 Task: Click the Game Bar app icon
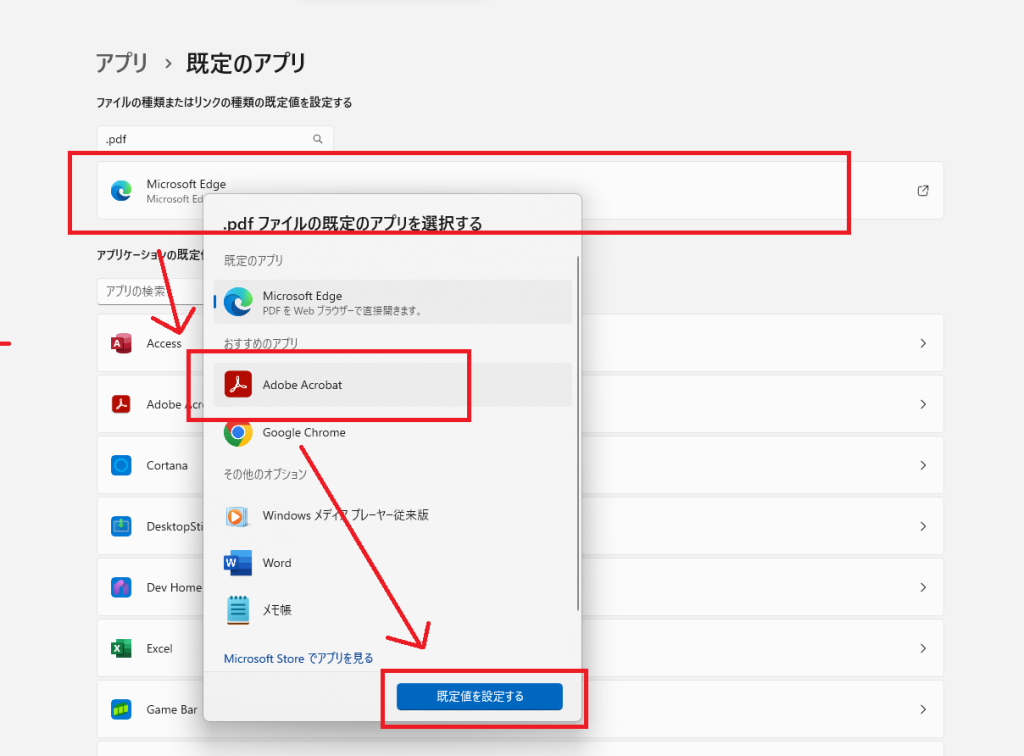[x=121, y=710]
